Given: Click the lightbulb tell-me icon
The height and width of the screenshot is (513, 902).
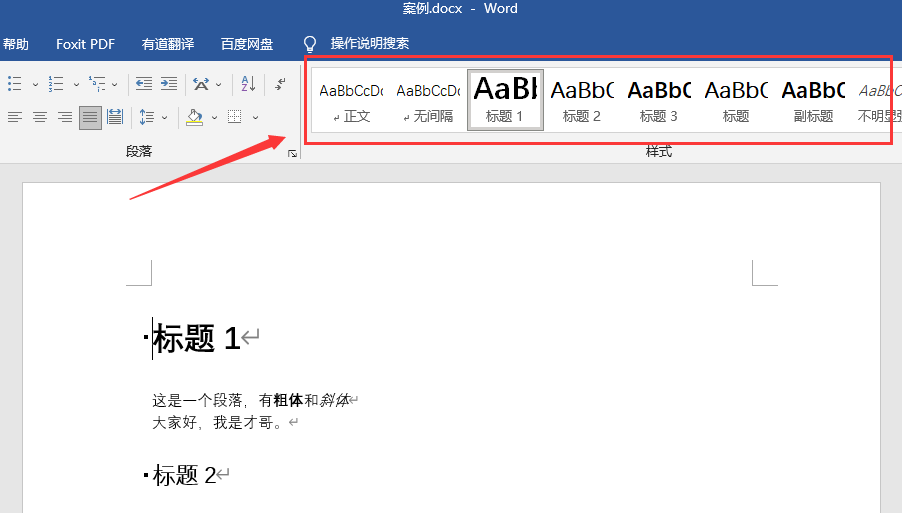Looking at the screenshot, I should 309,44.
